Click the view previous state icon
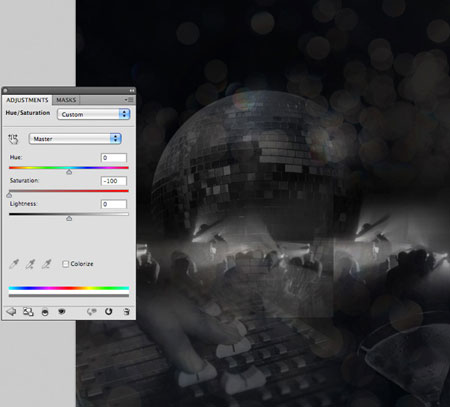 (91, 312)
